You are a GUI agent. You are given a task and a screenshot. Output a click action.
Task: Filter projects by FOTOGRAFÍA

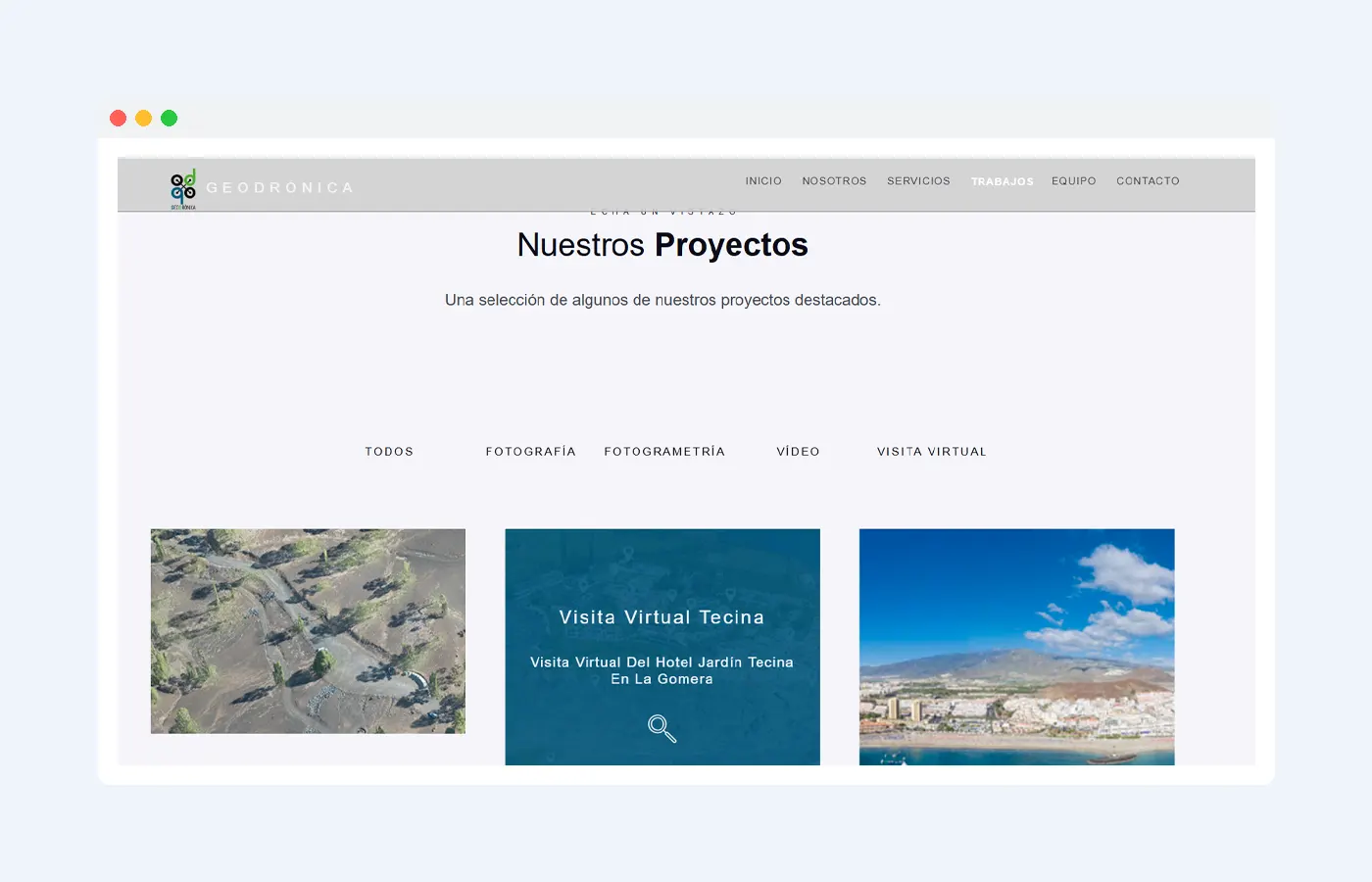tap(530, 451)
